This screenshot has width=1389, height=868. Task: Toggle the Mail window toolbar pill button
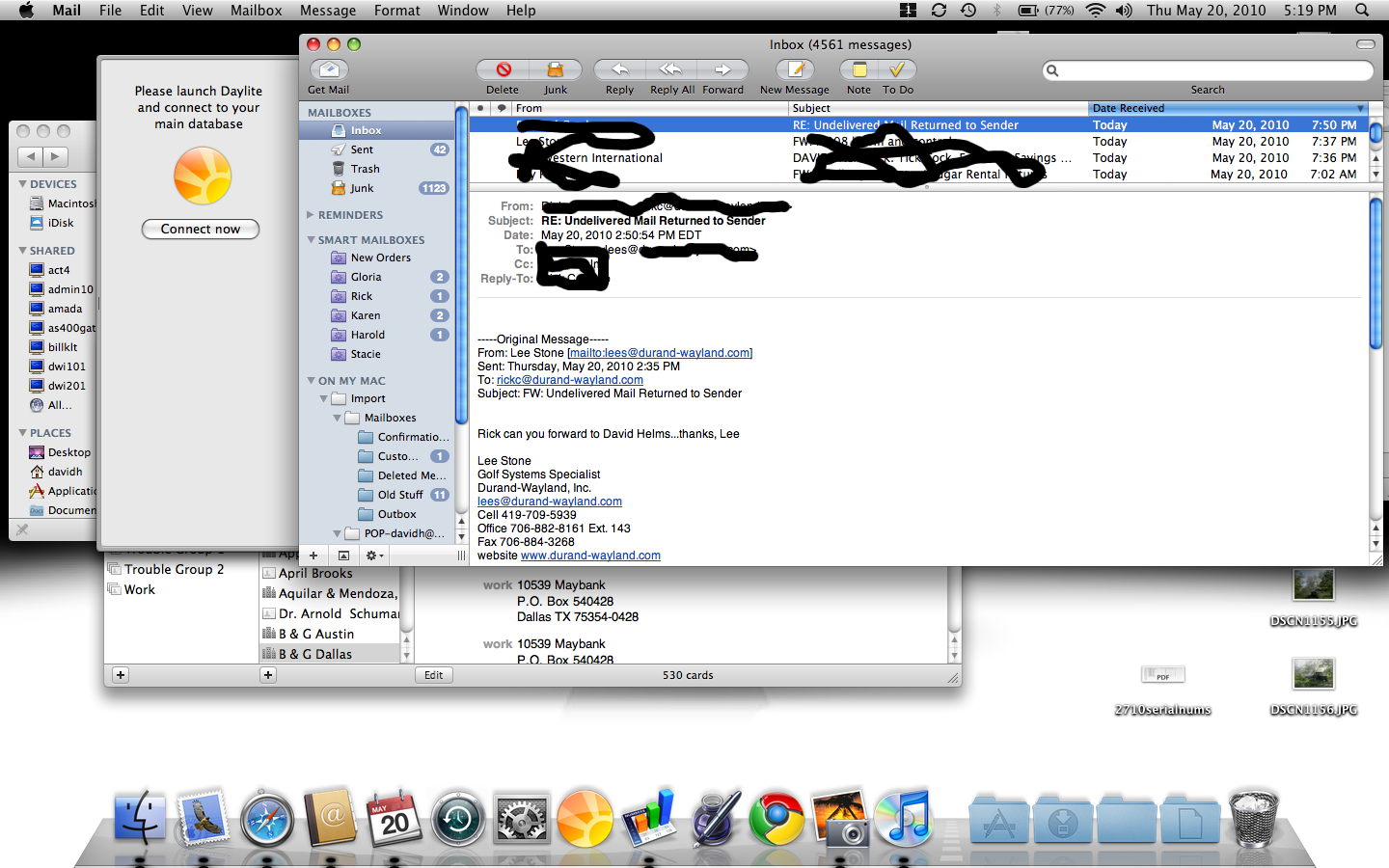pos(1365,44)
